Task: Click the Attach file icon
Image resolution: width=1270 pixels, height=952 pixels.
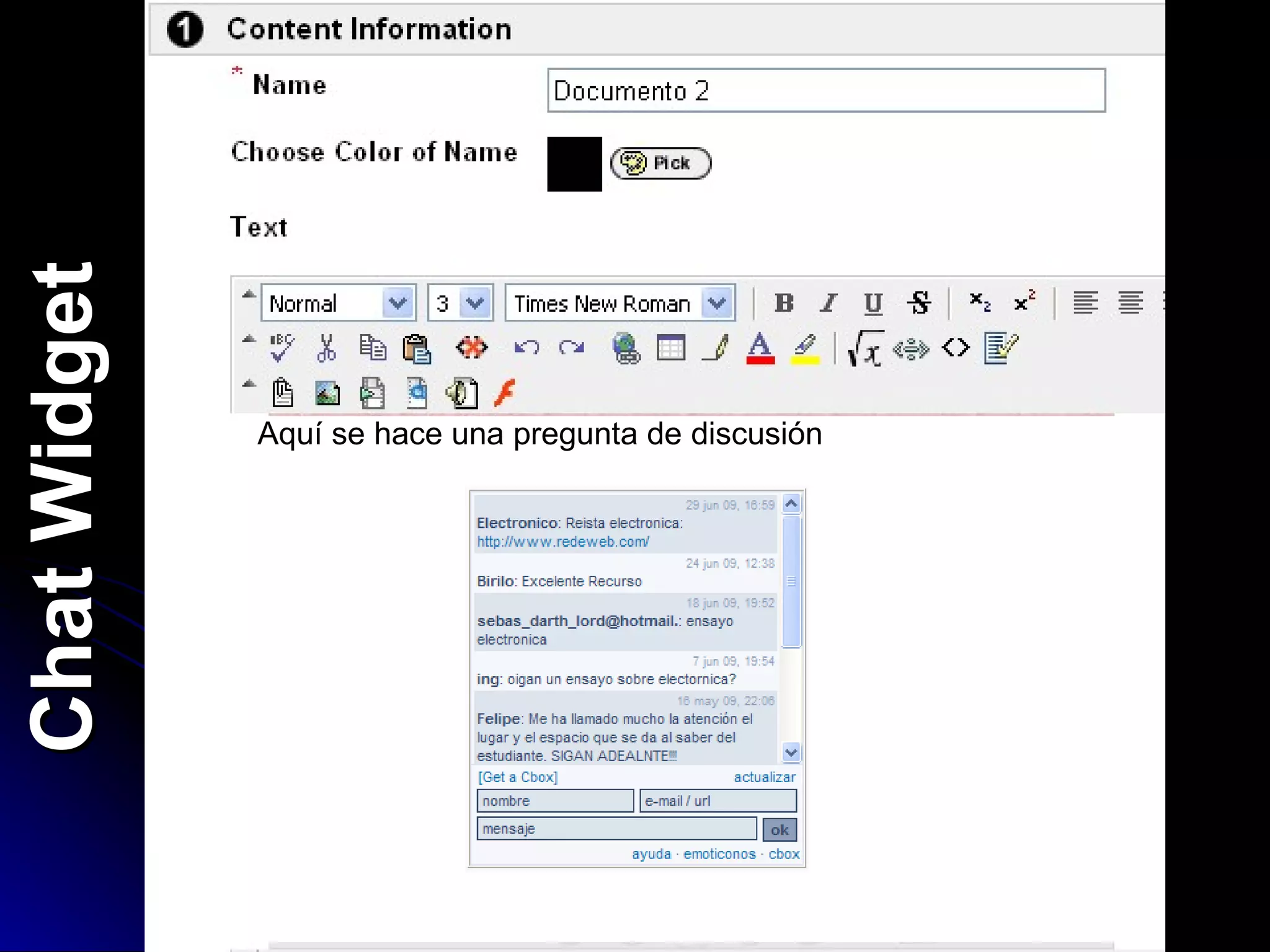Action: click(x=282, y=392)
